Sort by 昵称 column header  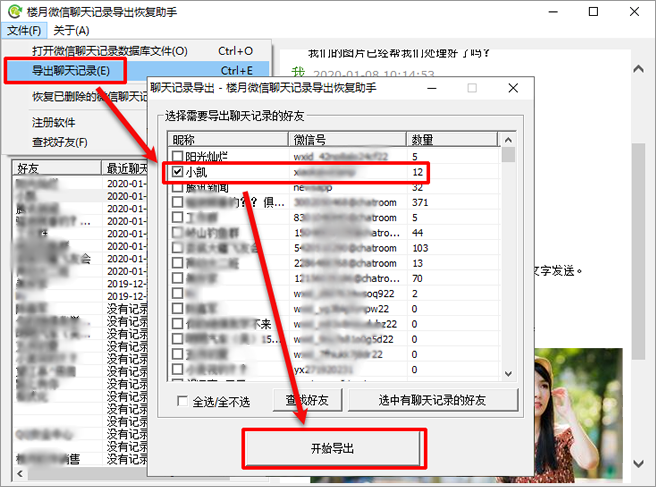point(228,139)
